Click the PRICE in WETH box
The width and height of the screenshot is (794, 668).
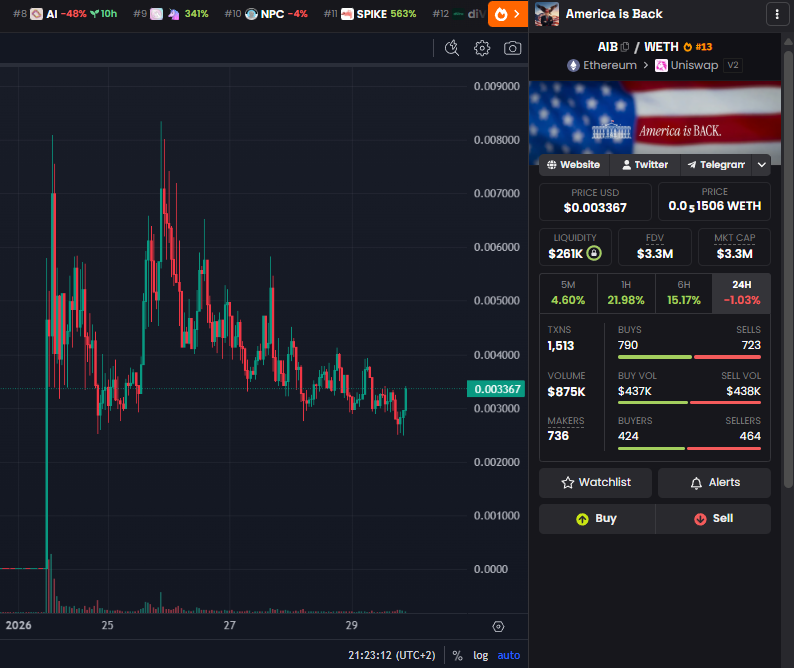pyautogui.click(x=714, y=202)
